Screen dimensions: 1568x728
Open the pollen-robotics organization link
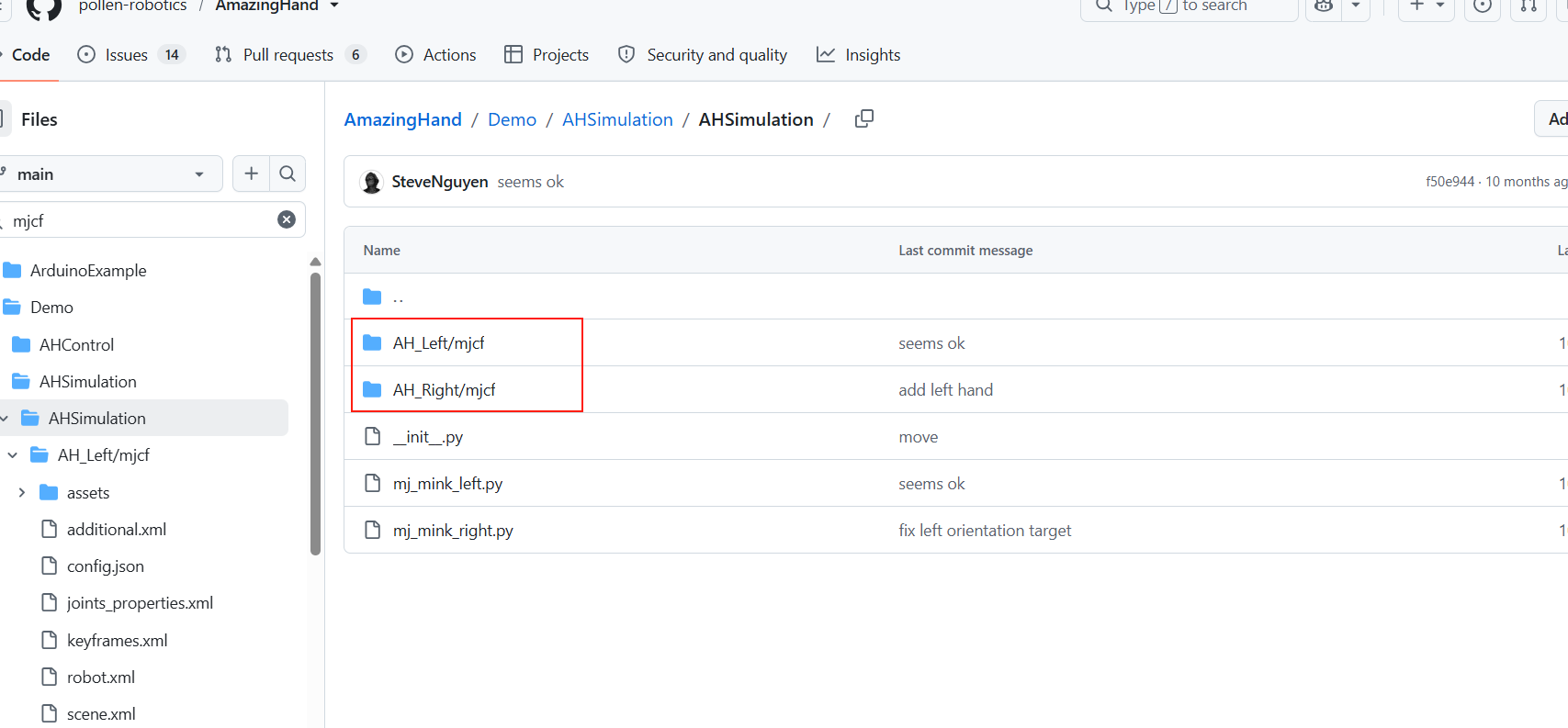[133, 6]
